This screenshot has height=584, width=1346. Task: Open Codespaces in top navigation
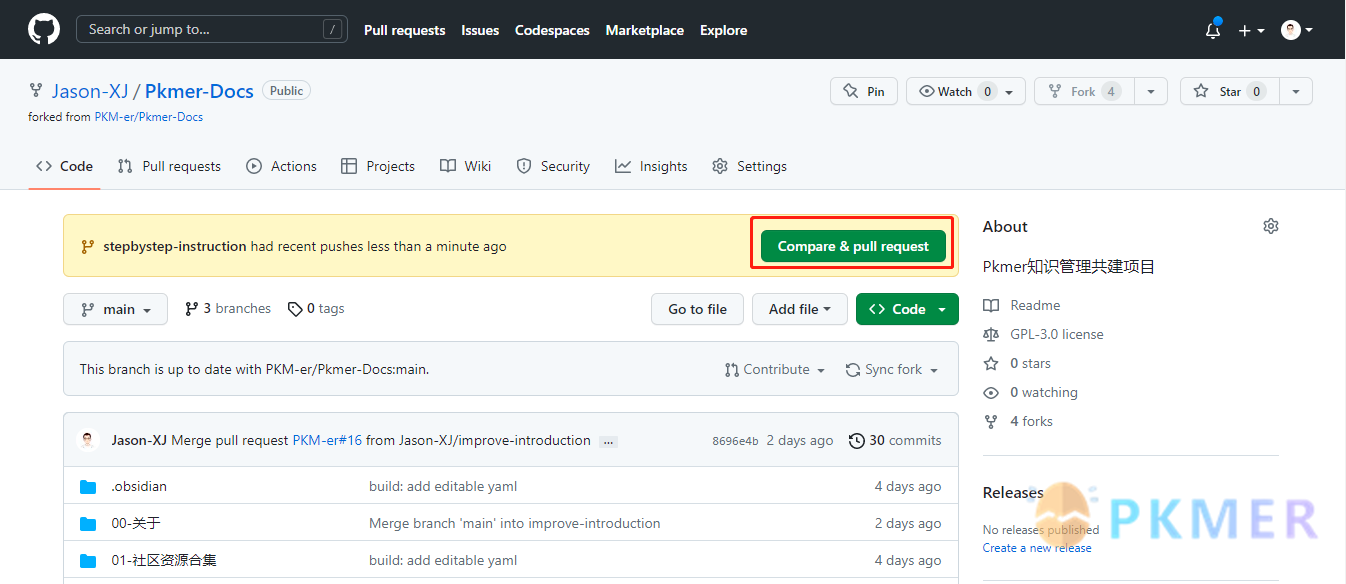(x=552, y=30)
